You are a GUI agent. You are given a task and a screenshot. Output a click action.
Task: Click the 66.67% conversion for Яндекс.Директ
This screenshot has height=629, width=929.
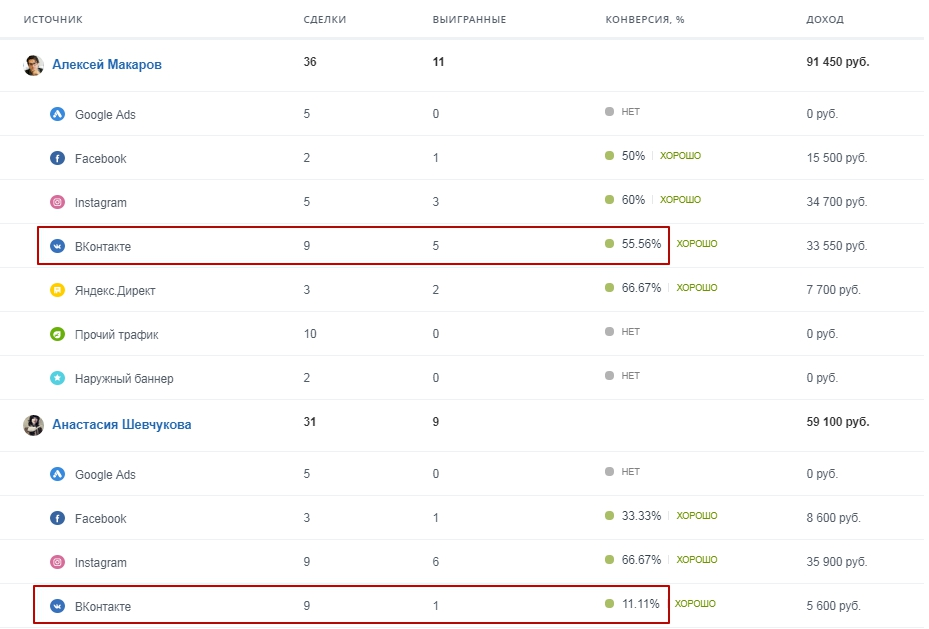[x=641, y=288]
